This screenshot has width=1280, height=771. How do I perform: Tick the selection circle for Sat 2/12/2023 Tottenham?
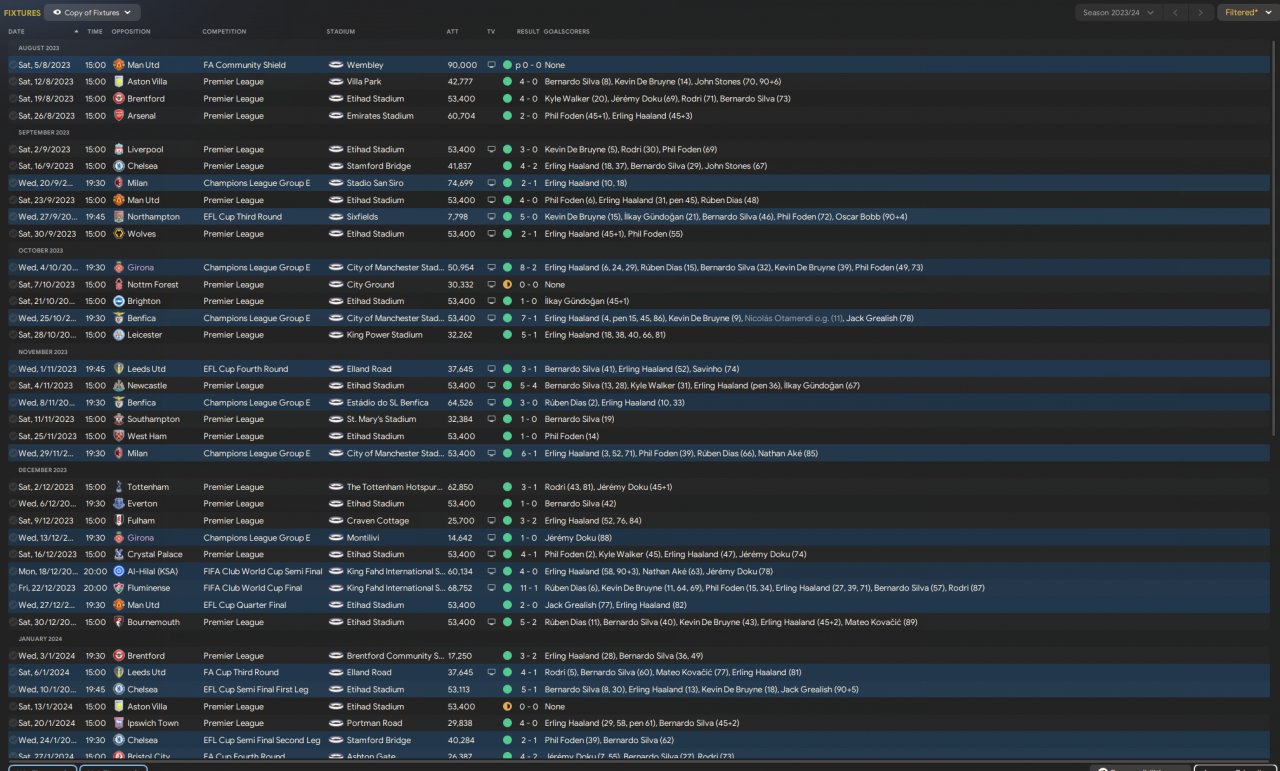(13, 487)
